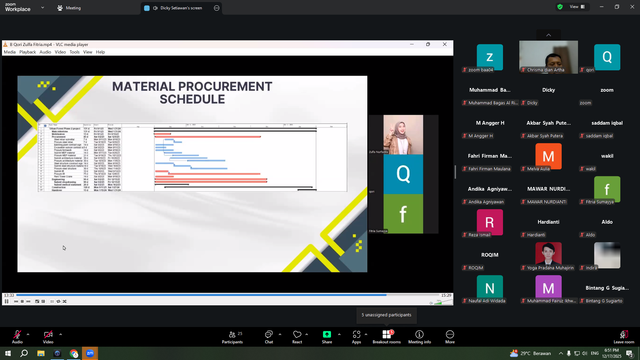
Task: Open the VLC View menu
Action: pyautogui.click(x=88, y=52)
